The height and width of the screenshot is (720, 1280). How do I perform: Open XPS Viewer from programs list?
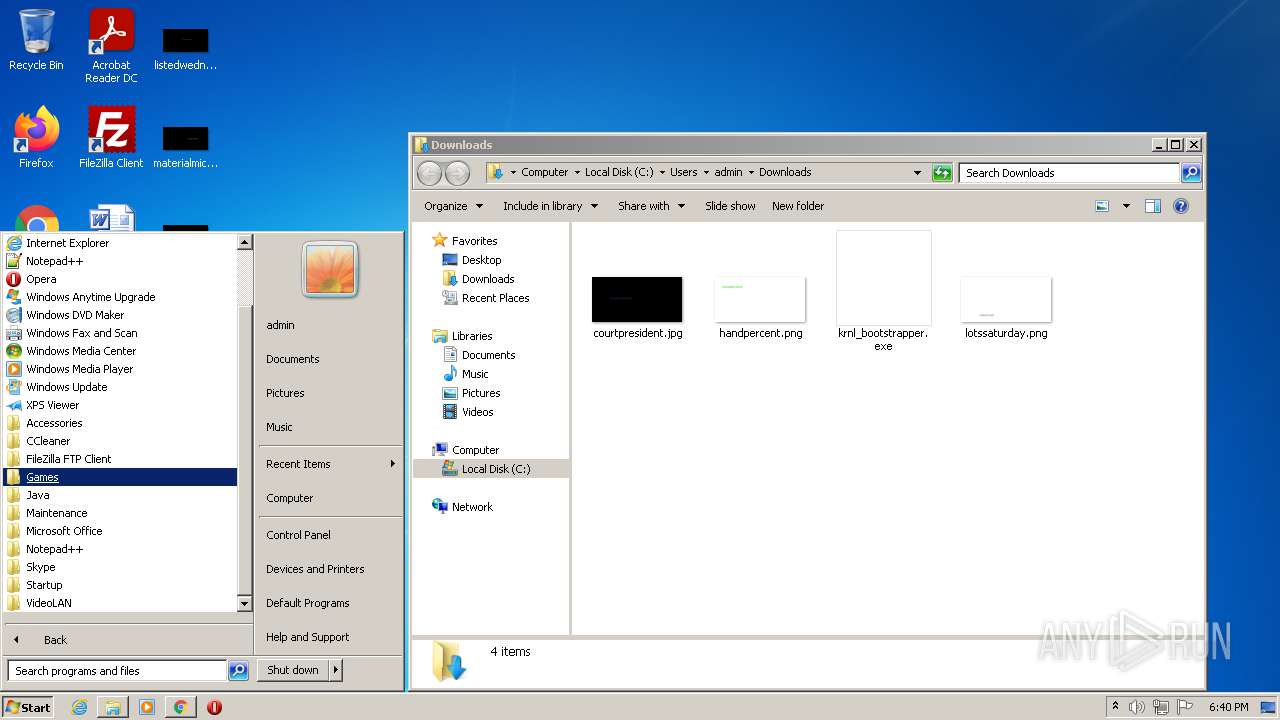[120, 405]
